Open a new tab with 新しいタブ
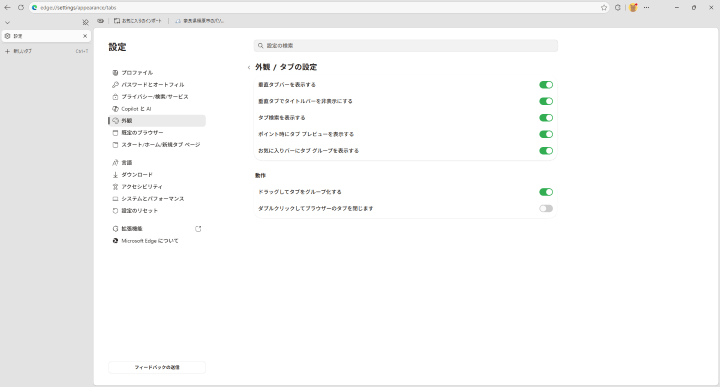 click(x=46, y=51)
